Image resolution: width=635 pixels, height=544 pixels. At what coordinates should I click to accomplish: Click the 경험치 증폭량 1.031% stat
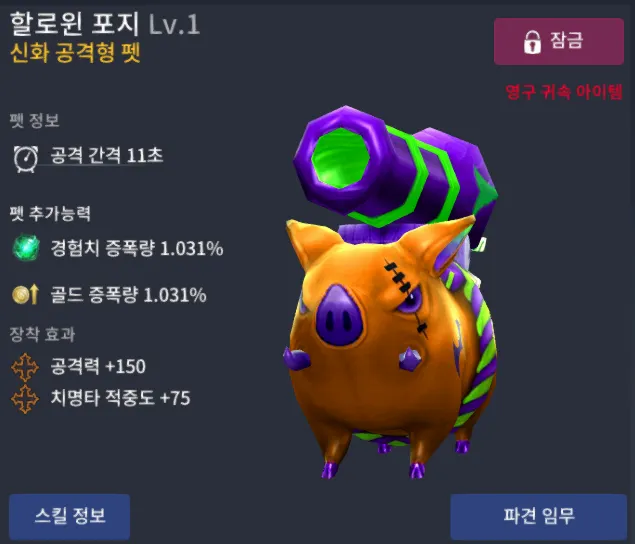click(x=137, y=248)
